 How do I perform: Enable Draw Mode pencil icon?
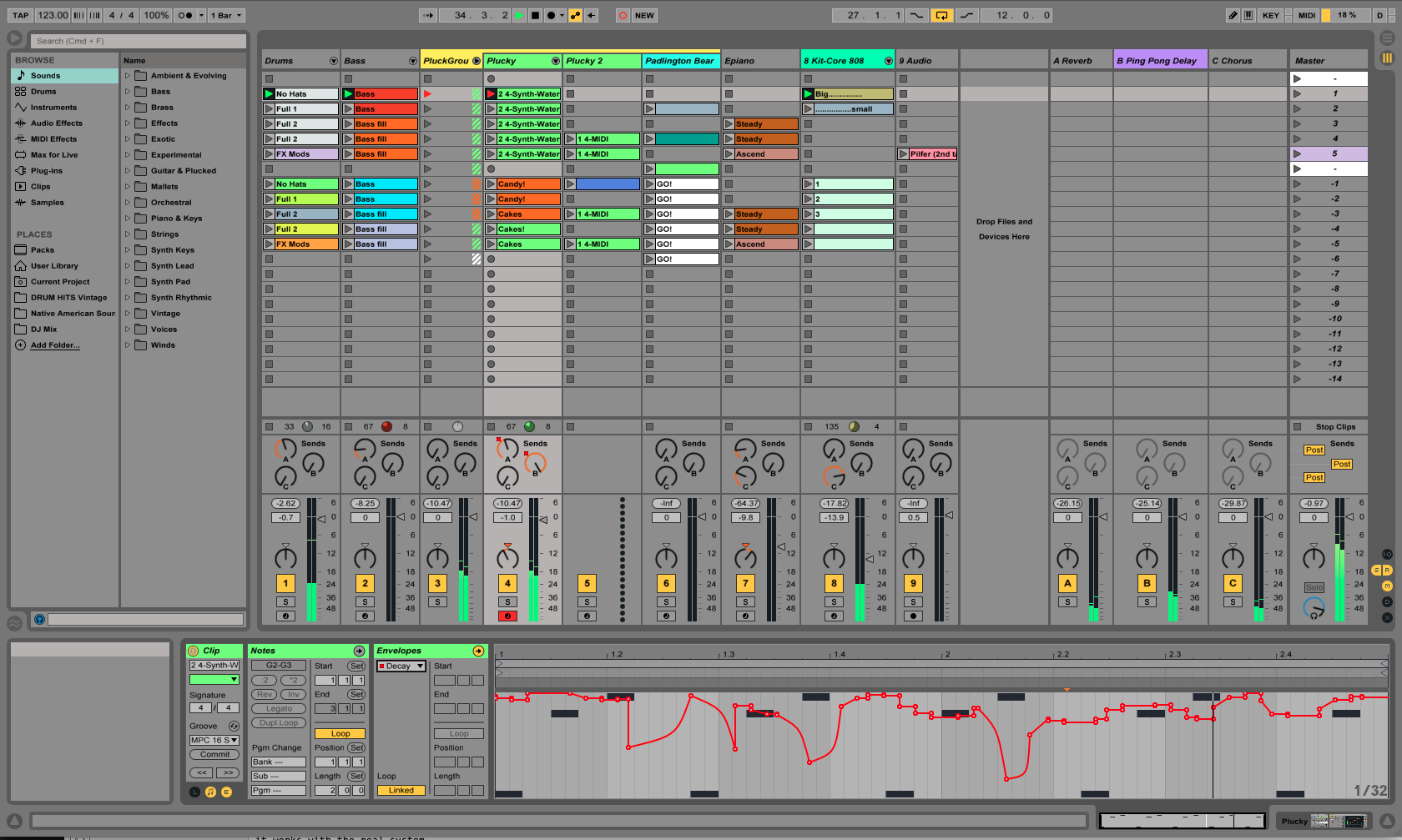click(1232, 15)
